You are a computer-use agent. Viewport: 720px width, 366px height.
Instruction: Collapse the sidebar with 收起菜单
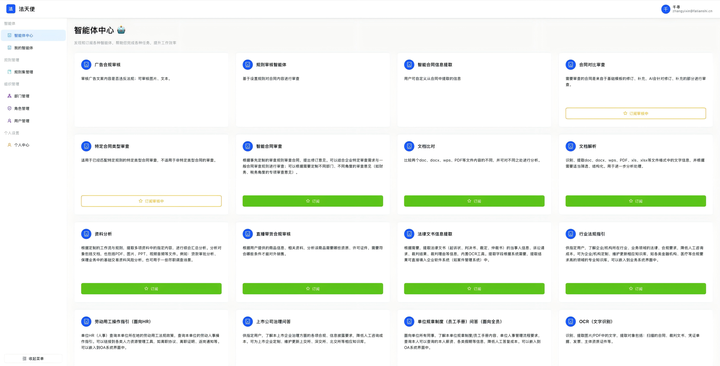click(33, 359)
